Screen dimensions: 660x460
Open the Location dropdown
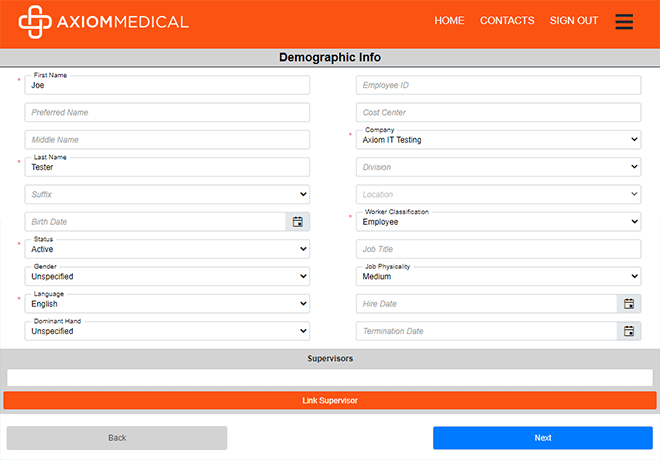pos(498,194)
